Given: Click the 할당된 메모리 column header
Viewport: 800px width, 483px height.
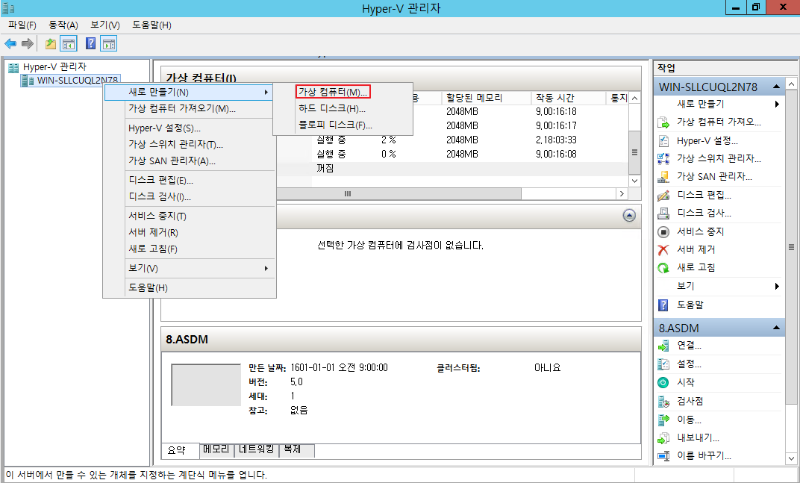Looking at the screenshot, I should click(x=485, y=98).
